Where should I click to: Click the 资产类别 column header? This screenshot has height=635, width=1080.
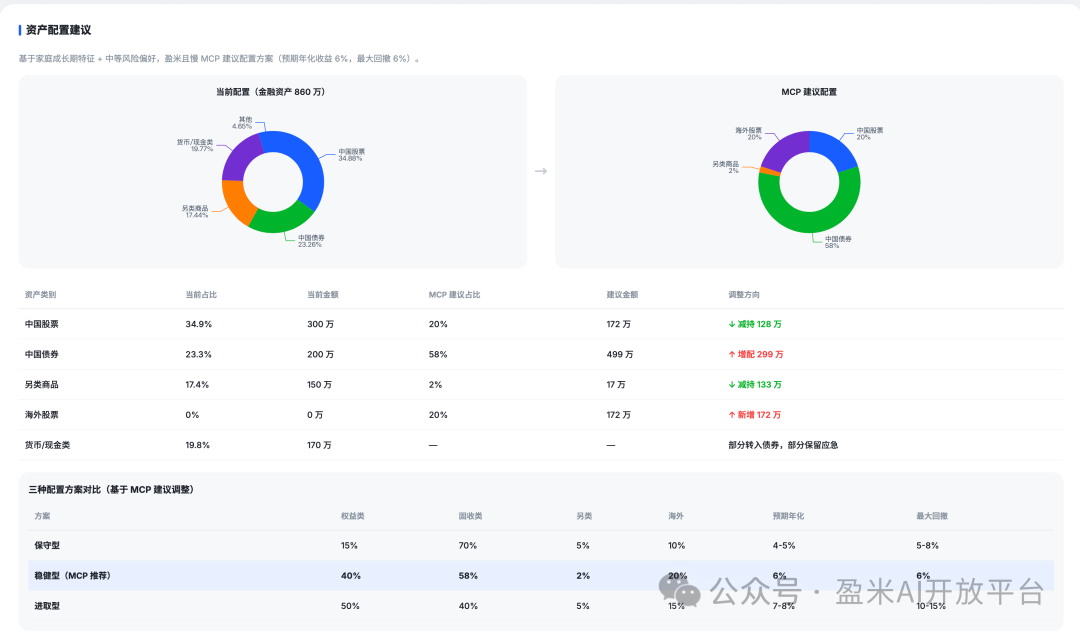[41, 295]
